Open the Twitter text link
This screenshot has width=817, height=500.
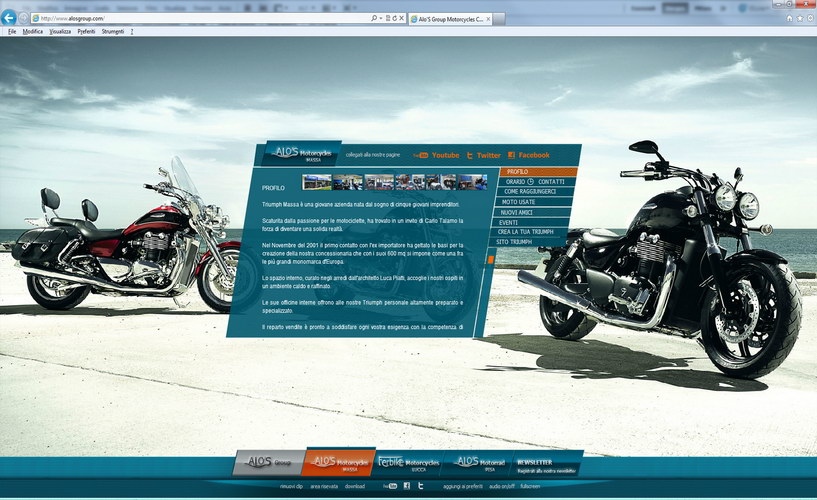488,155
